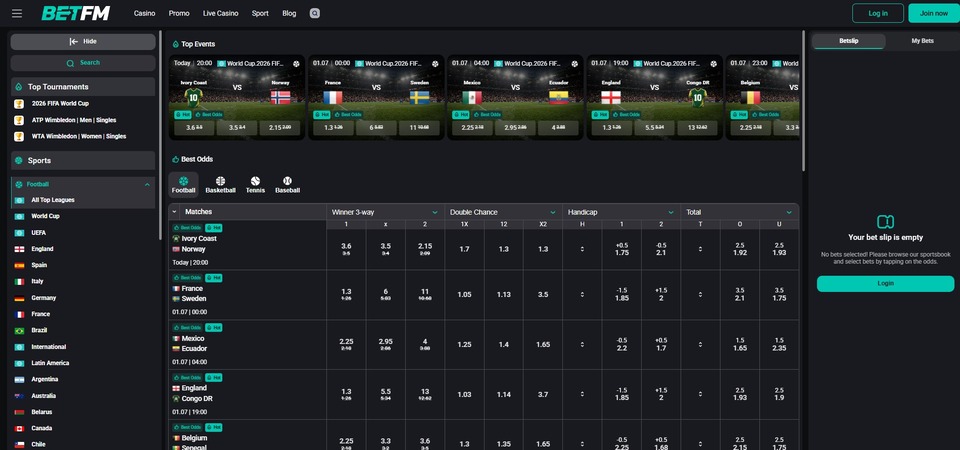Open the International league link
The height and width of the screenshot is (450, 960).
point(48,347)
